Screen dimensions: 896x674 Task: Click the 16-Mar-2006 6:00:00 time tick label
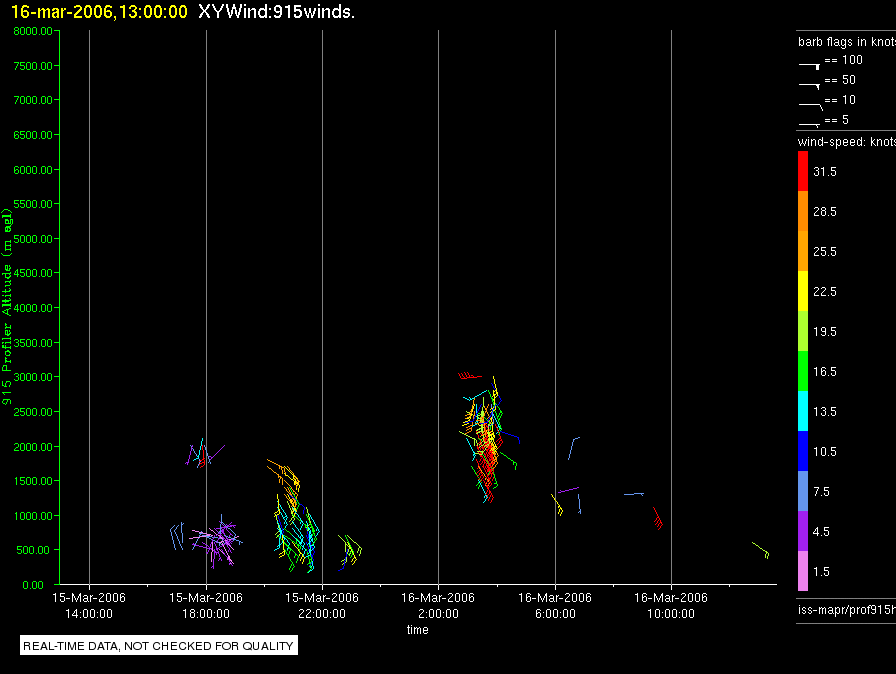pyautogui.click(x=555, y=605)
